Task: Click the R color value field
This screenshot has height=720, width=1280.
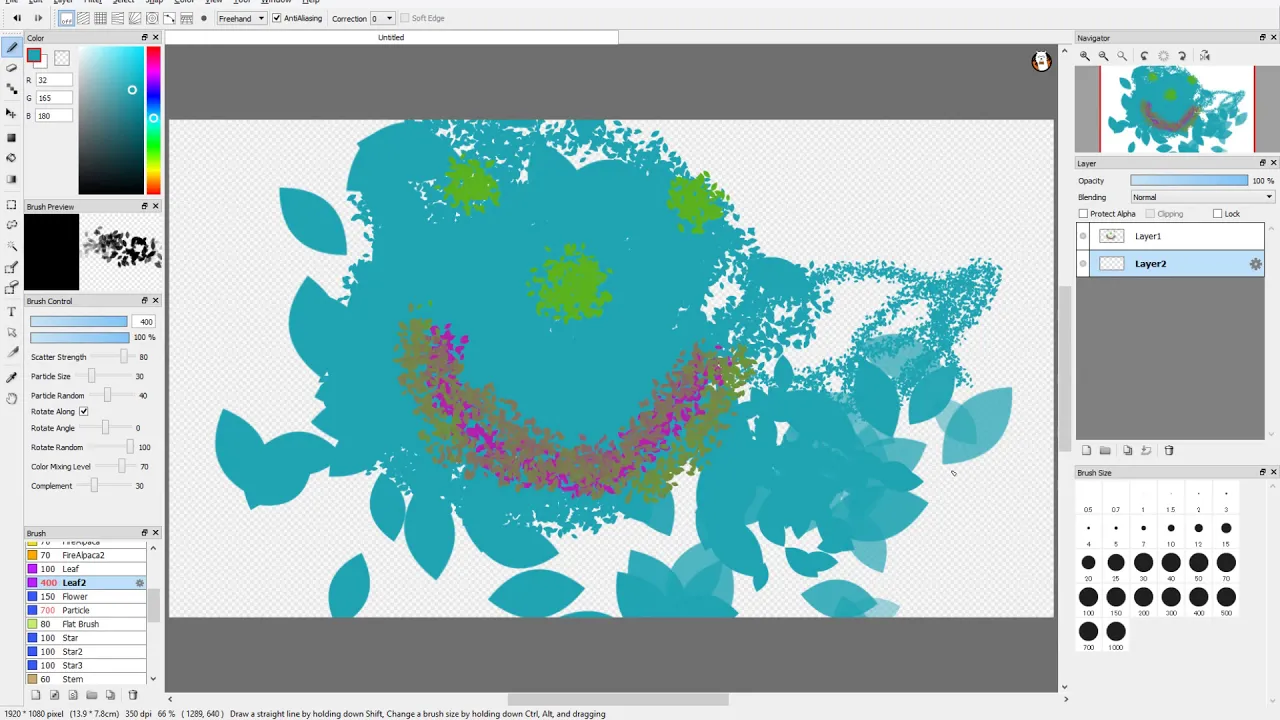Action: pyautogui.click(x=54, y=80)
